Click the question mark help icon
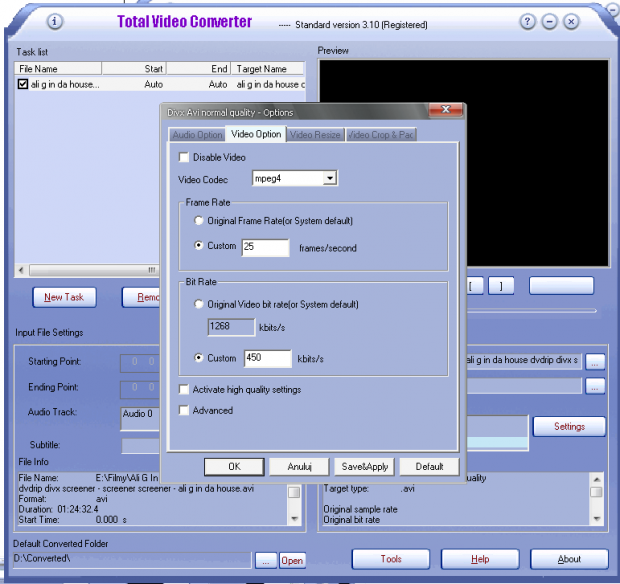The width and height of the screenshot is (620, 584). [x=527, y=21]
